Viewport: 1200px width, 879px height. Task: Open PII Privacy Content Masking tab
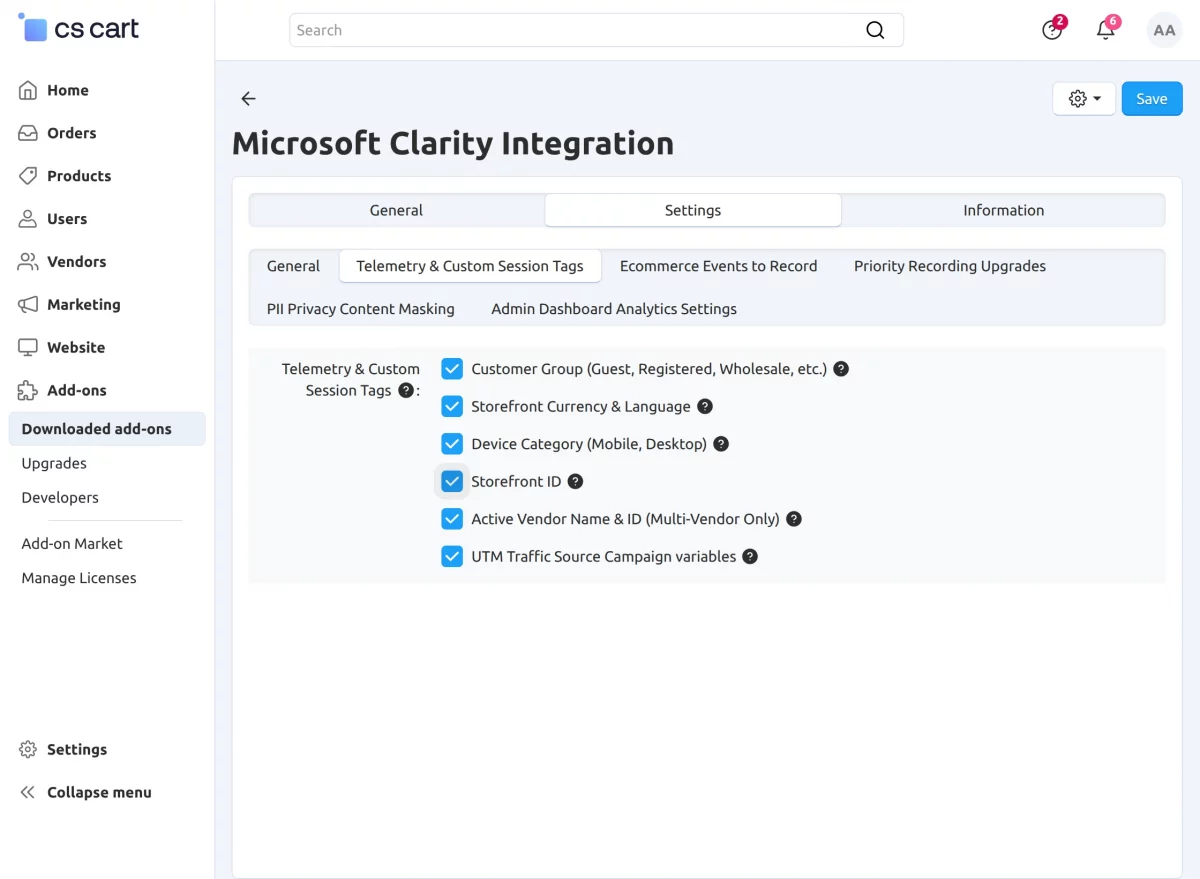[361, 309]
